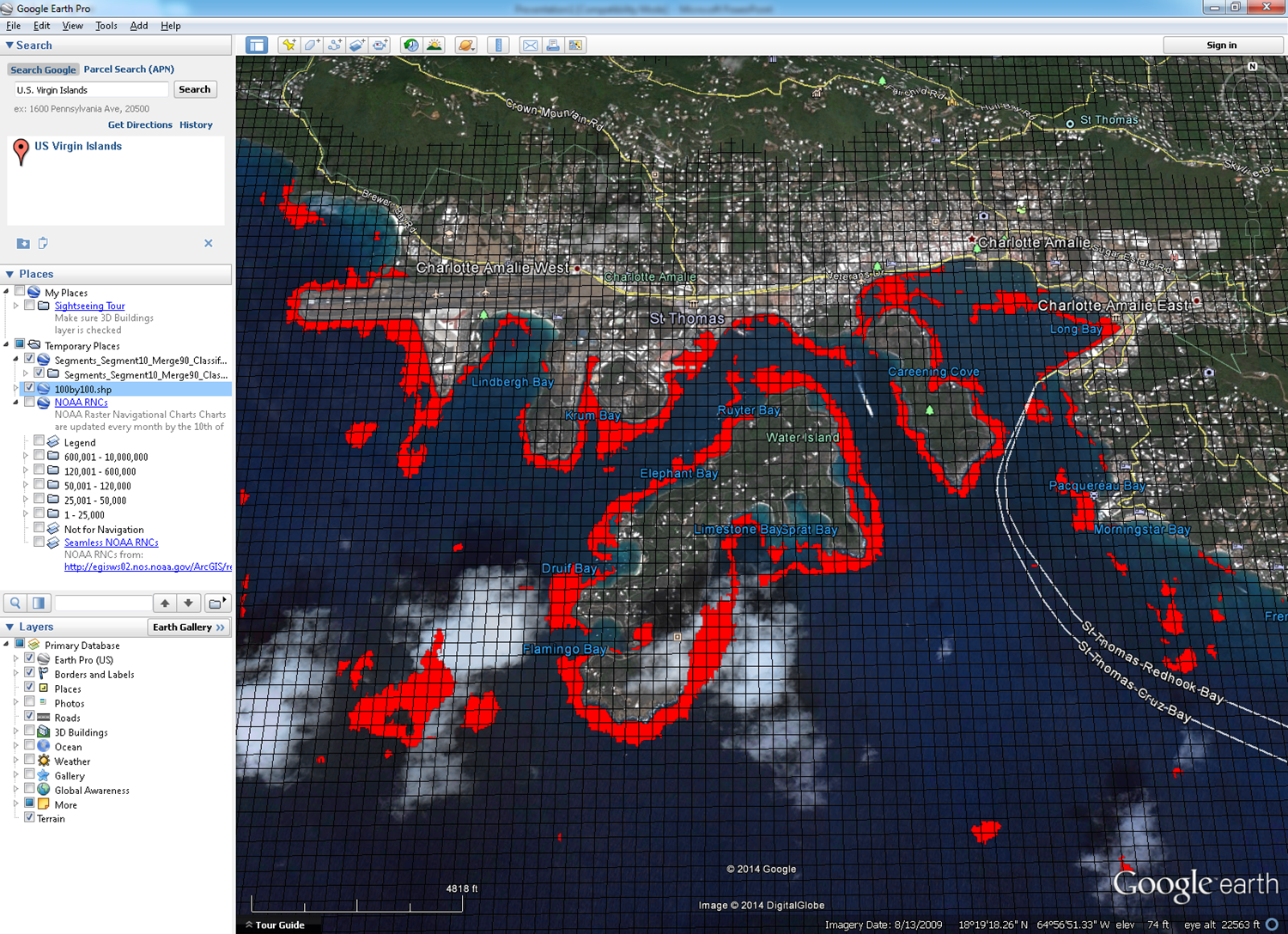Click the search field containing U.S. Virgin Islands

pyautogui.click(x=91, y=90)
